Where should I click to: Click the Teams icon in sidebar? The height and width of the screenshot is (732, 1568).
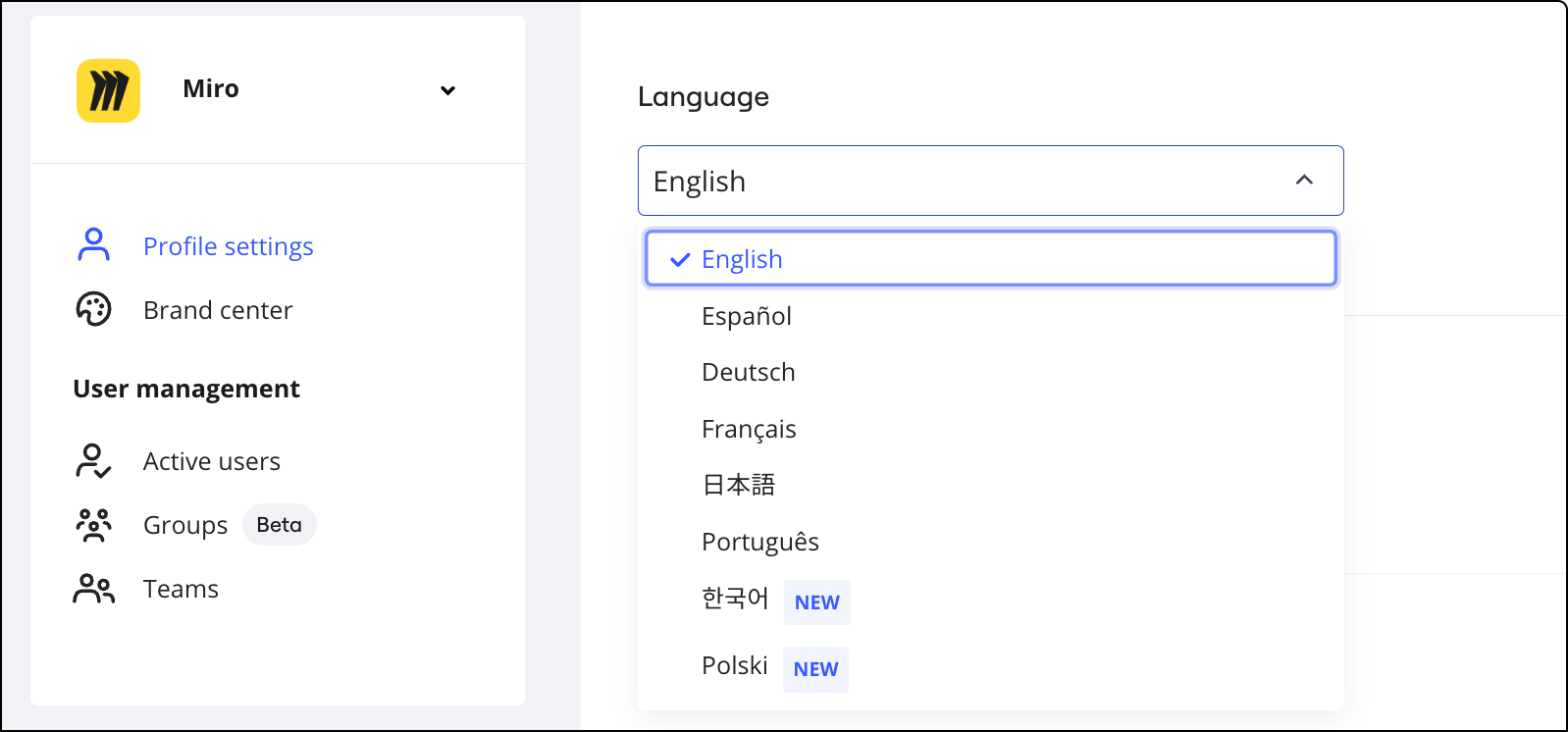94,589
